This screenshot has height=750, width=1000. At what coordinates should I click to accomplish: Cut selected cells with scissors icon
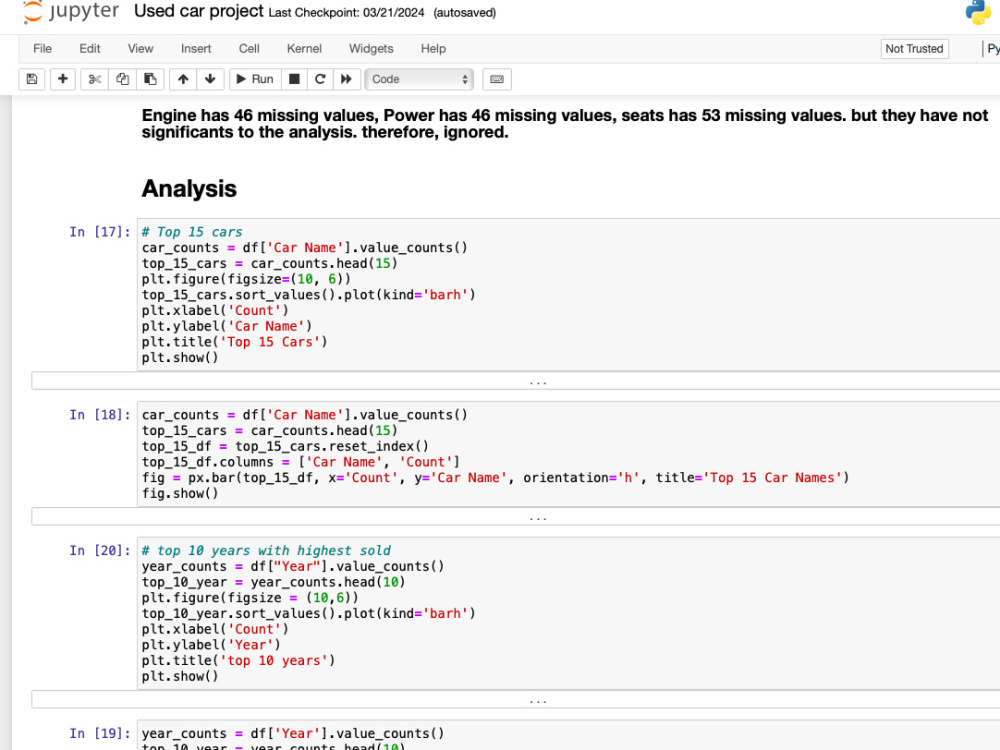coord(94,79)
